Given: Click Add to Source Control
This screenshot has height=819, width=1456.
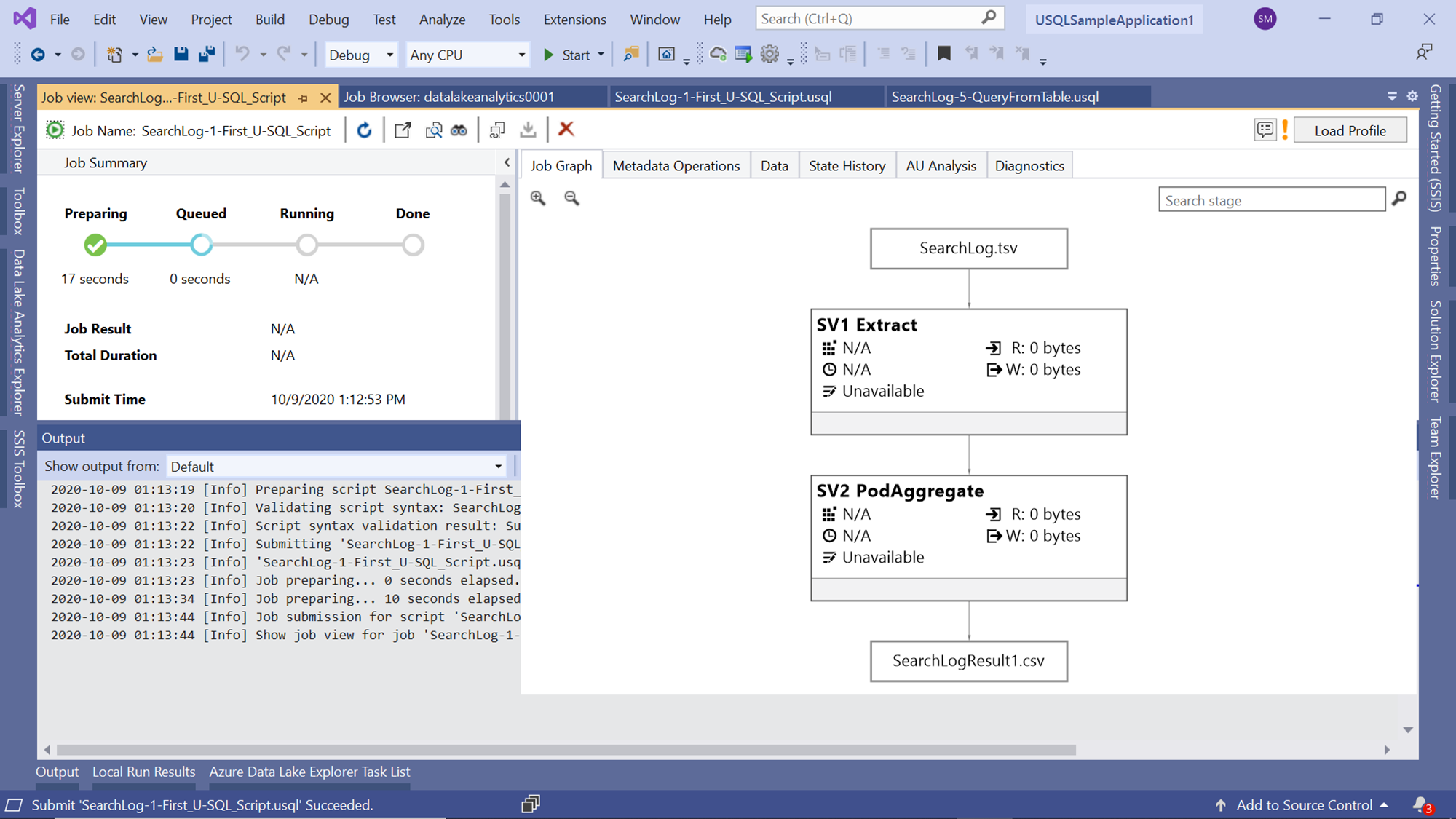Looking at the screenshot, I should point(1303,804).
